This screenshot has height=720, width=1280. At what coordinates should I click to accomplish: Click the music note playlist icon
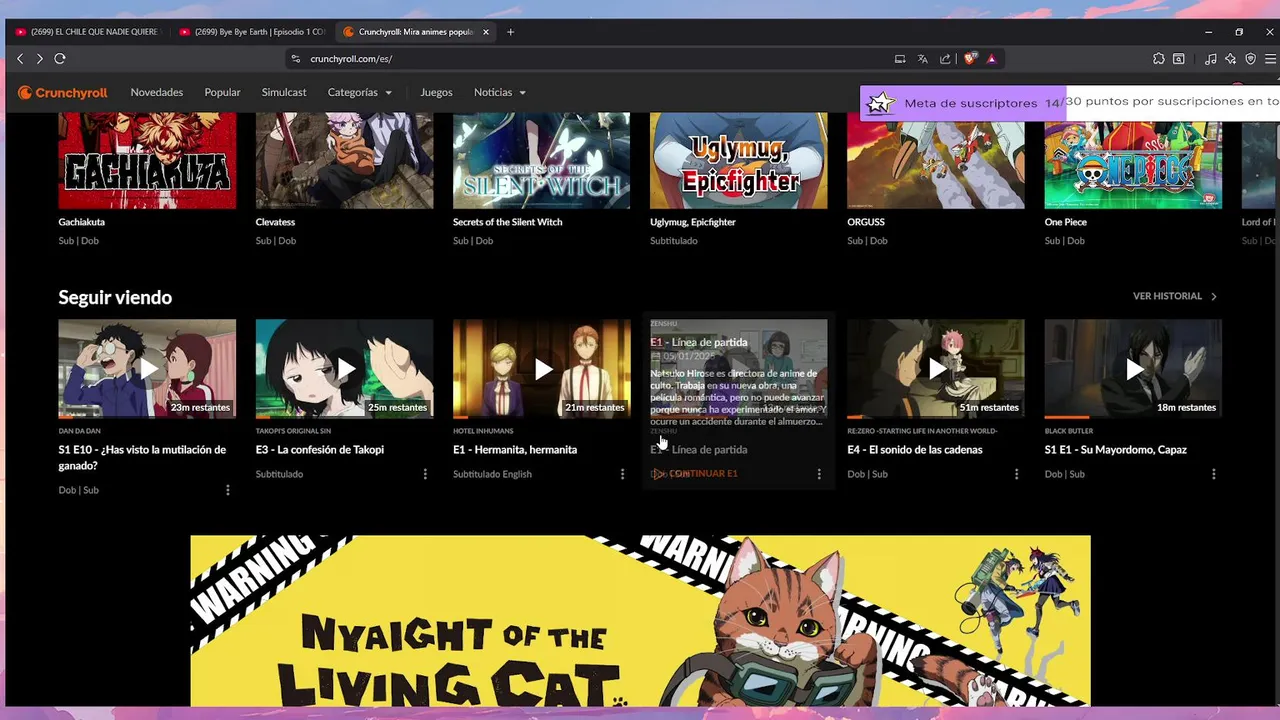click(1210, 59)
